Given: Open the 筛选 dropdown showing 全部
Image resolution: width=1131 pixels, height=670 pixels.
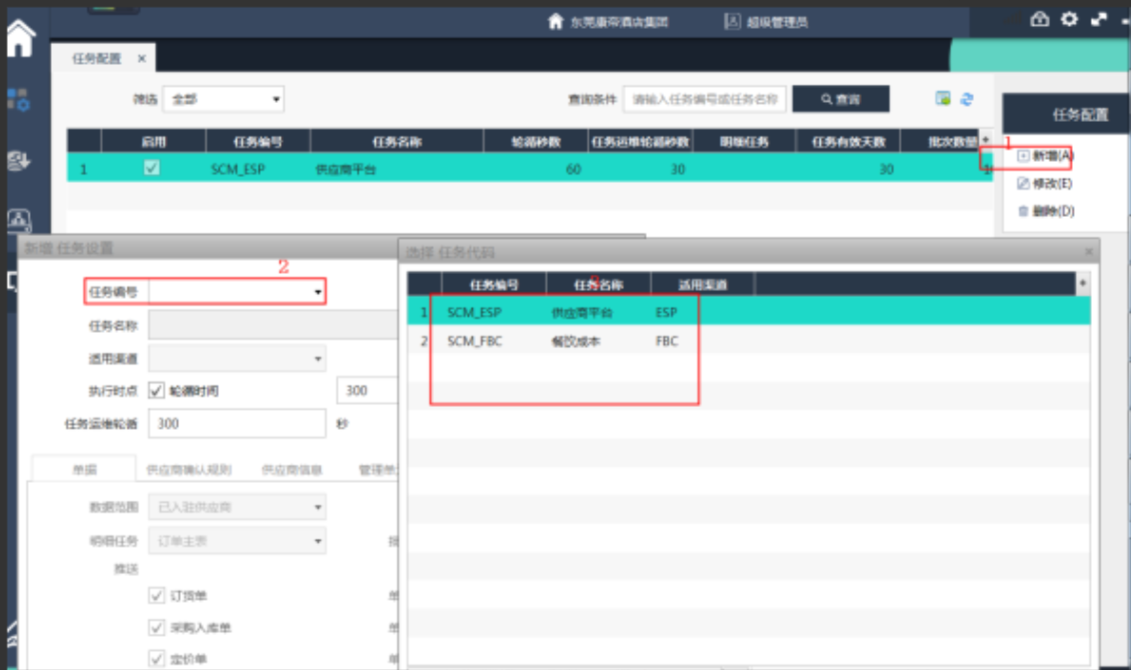Looking at the screenshot, I should click(x=223, y=99).
